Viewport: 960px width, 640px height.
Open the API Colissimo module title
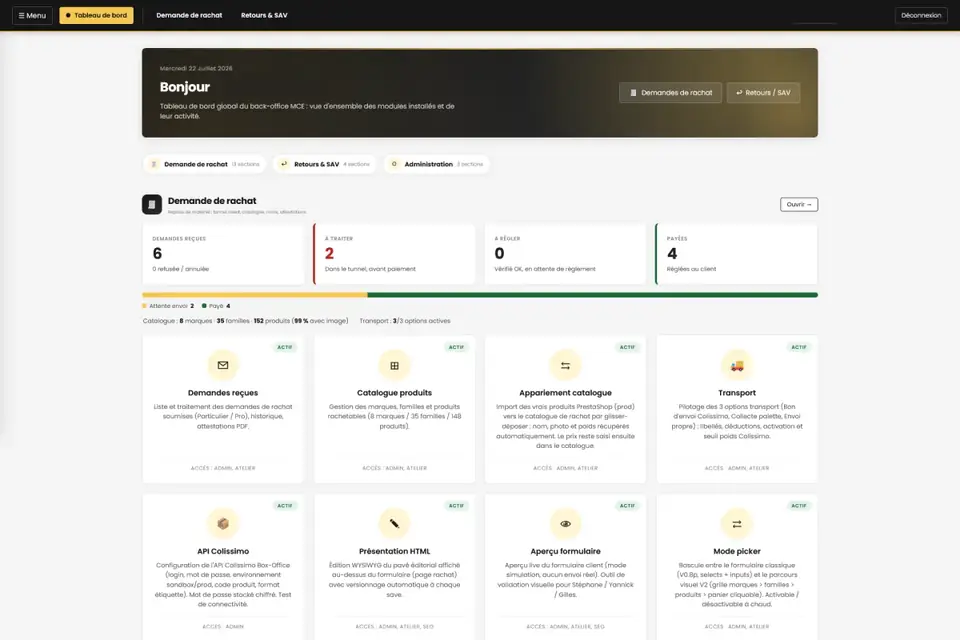[223, 551]
